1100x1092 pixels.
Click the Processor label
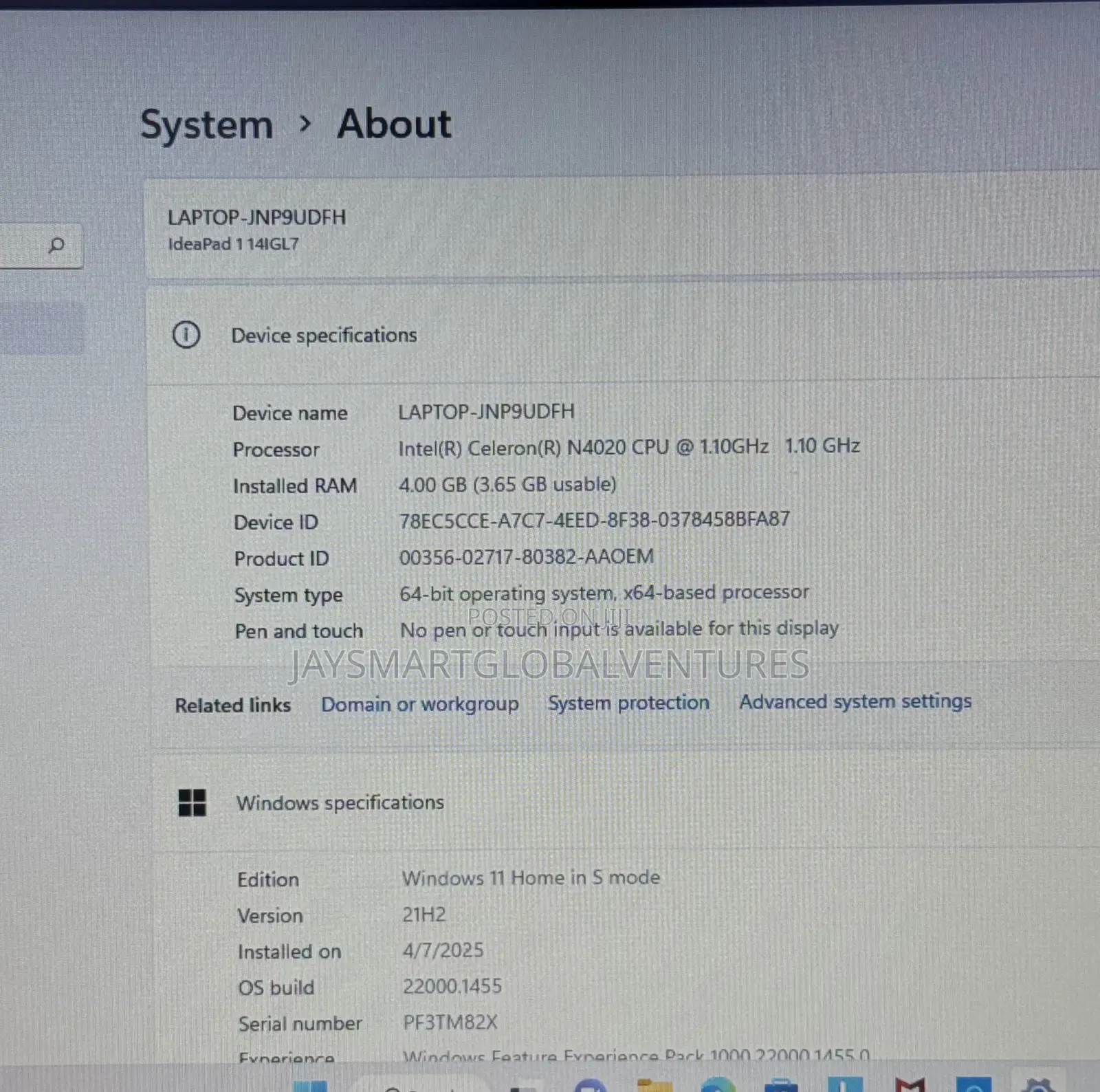(x=276, y=450)
